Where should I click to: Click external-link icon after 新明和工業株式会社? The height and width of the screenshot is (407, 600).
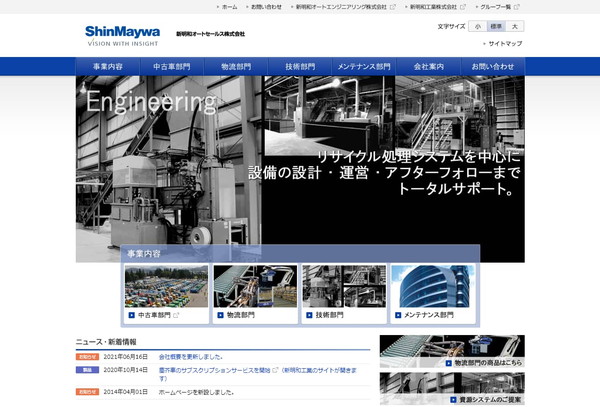tap(463, 7)
